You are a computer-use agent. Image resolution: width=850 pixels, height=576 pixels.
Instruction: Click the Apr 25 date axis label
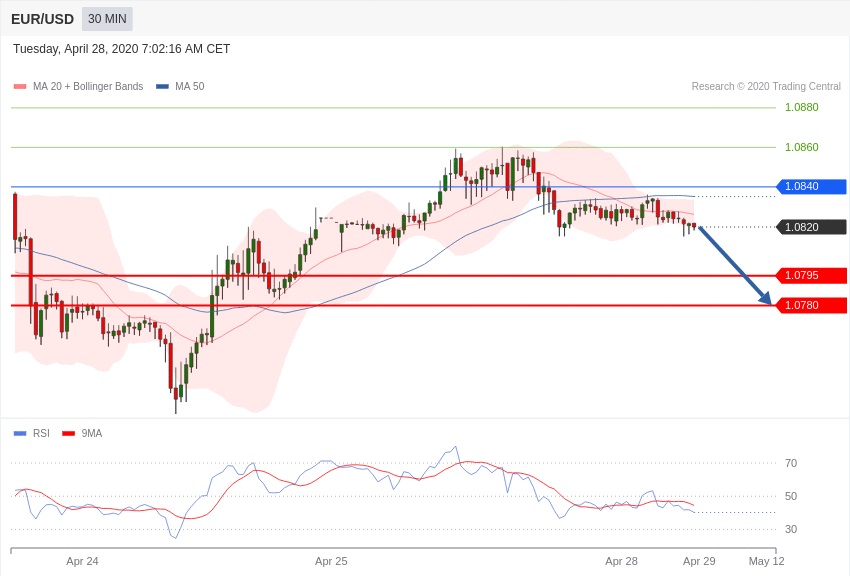click(331, 561)
